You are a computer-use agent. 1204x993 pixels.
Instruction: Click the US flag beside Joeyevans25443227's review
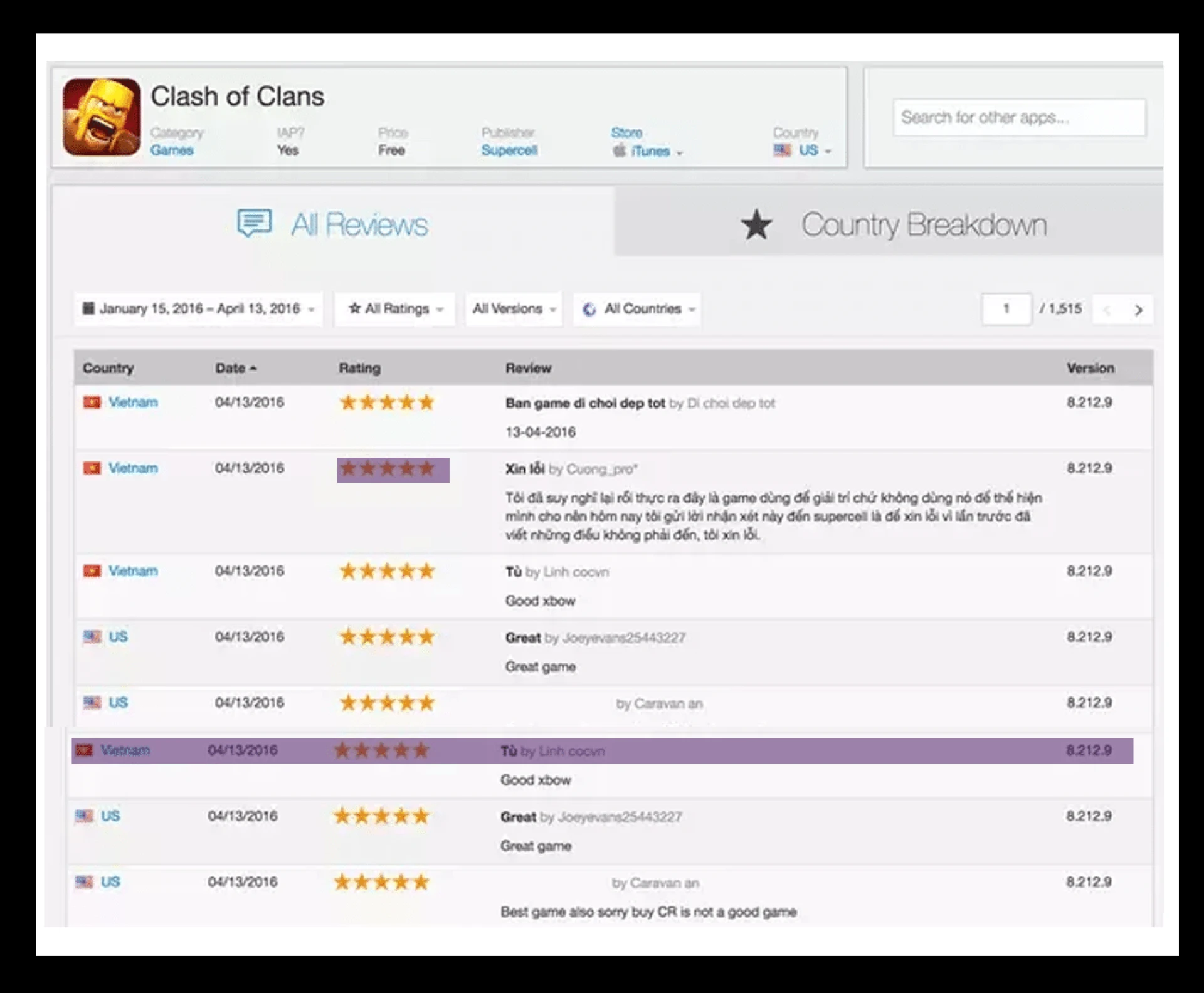pyautogui.click(x=91, y=636)
